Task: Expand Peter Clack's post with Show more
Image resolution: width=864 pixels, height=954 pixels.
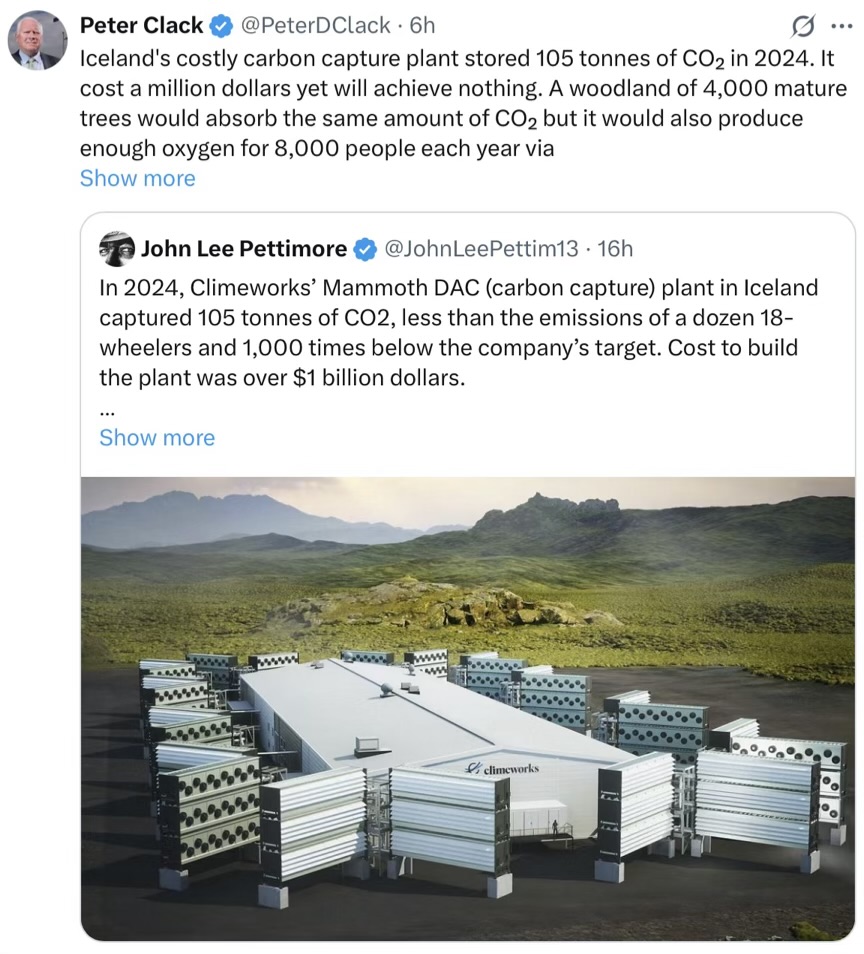Action: [138, 178]
